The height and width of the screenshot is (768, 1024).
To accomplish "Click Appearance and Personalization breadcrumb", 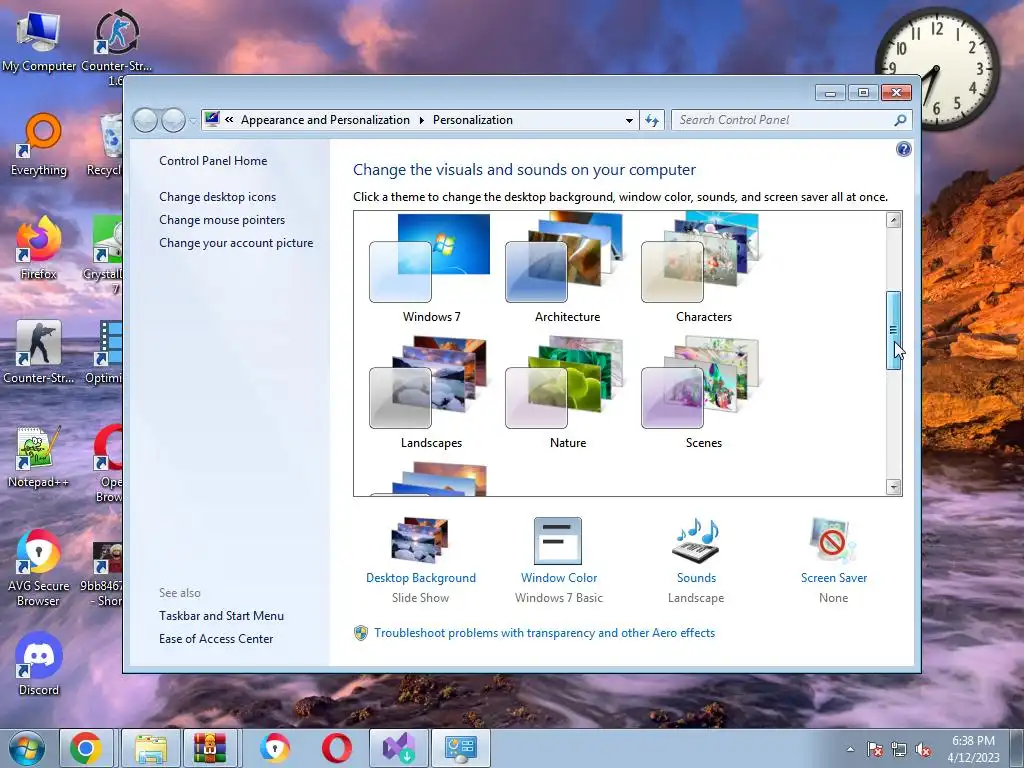I will coord(325,120).
